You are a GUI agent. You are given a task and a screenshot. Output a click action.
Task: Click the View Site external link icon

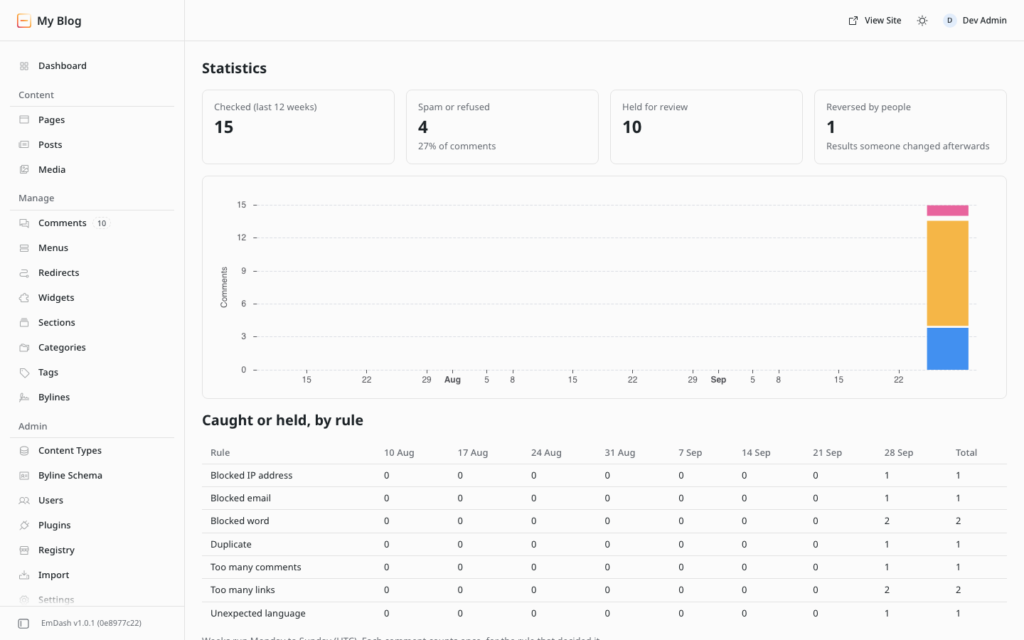[x=853, y=21]
